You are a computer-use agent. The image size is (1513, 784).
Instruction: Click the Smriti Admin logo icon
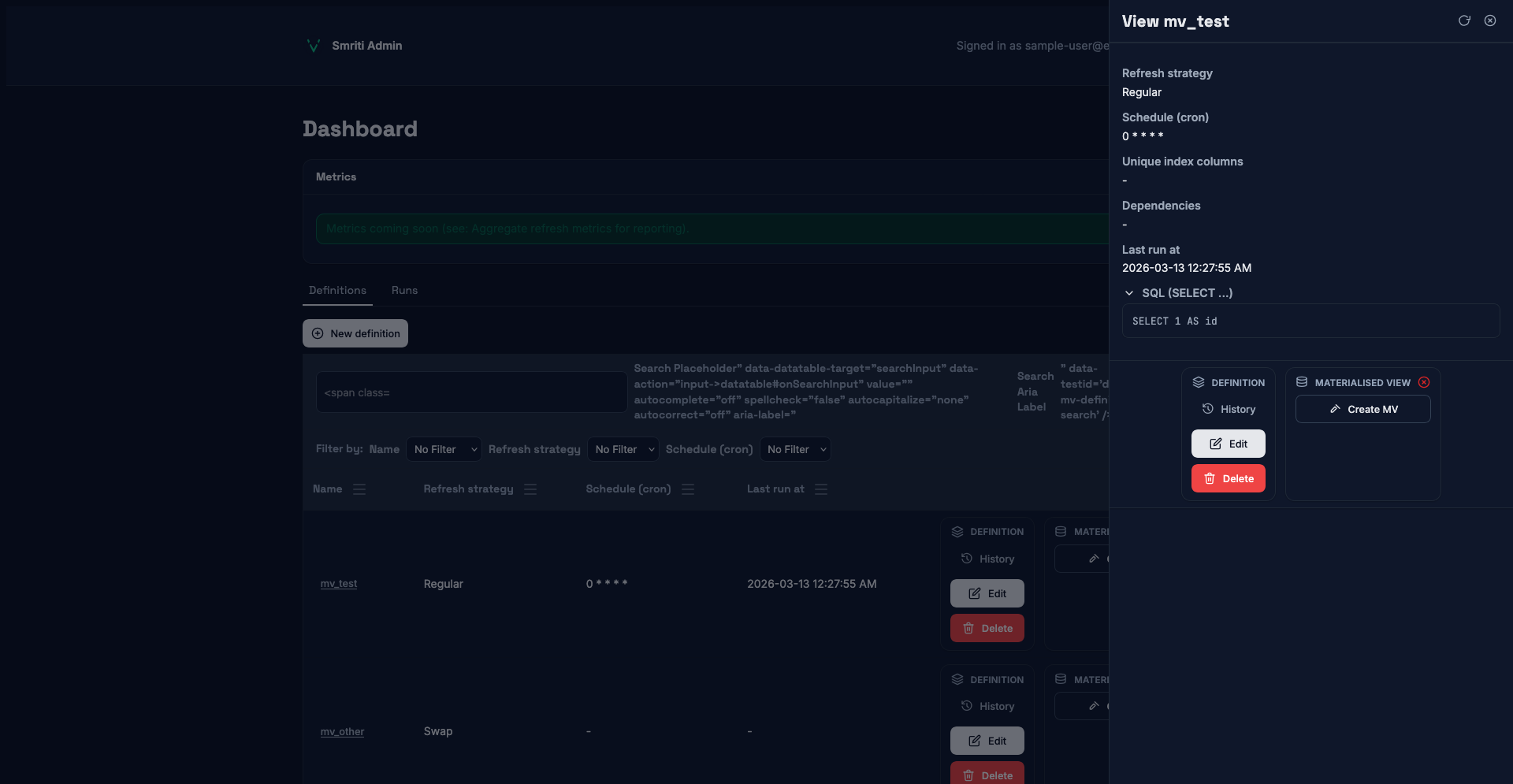pyautogui.click(x=313, y=46)
